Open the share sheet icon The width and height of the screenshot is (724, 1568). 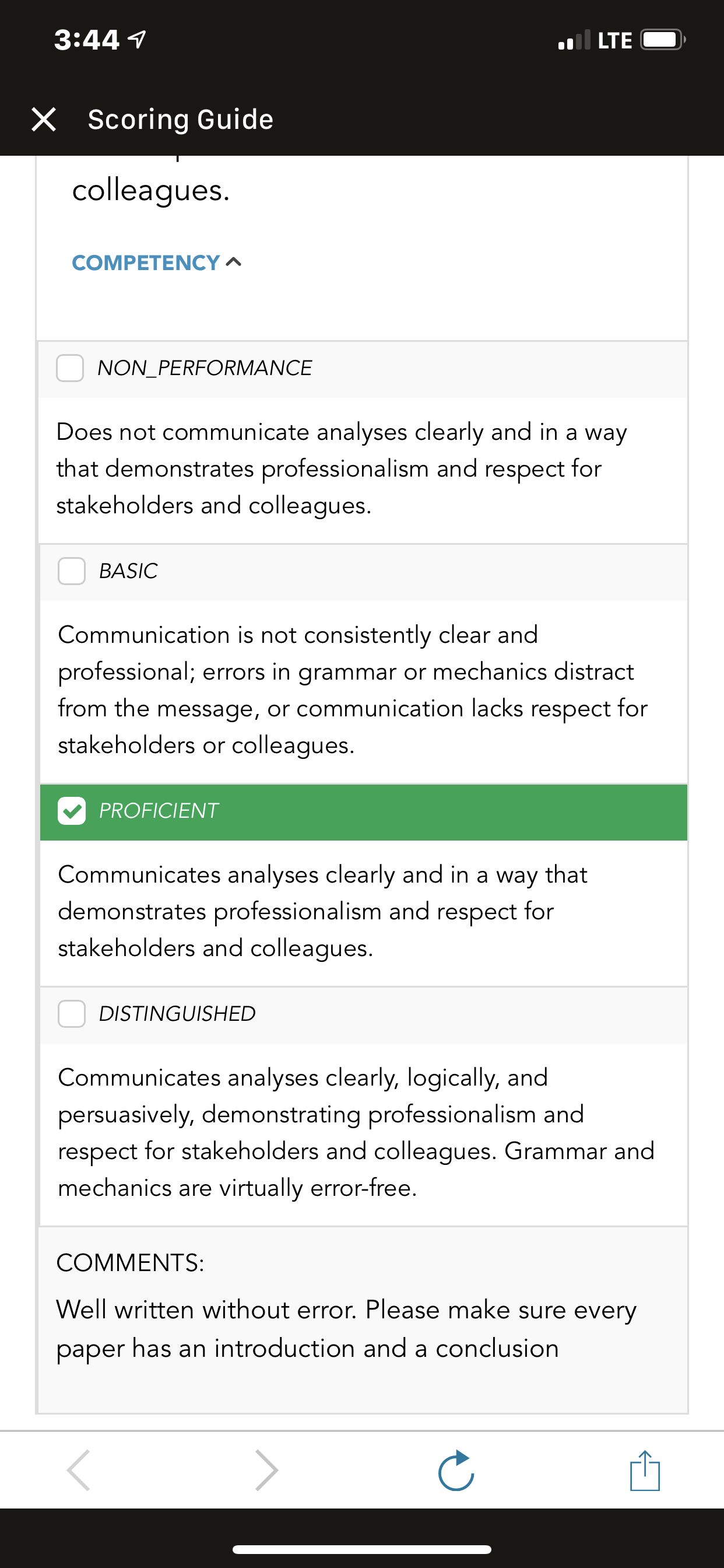click(x=645, y=1470)
